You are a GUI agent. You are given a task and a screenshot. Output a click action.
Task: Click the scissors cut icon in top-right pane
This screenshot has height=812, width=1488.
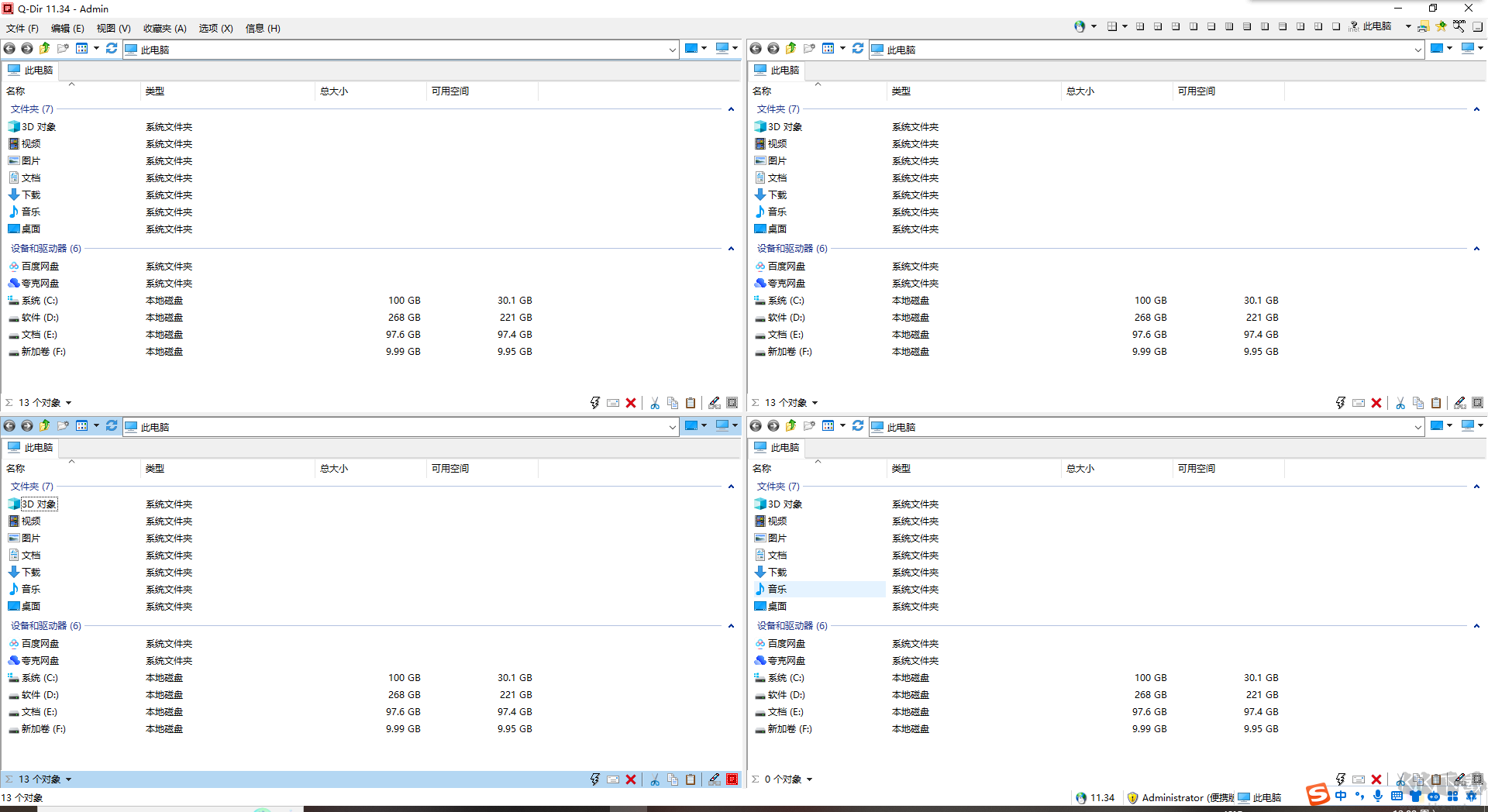(1400, 403)
